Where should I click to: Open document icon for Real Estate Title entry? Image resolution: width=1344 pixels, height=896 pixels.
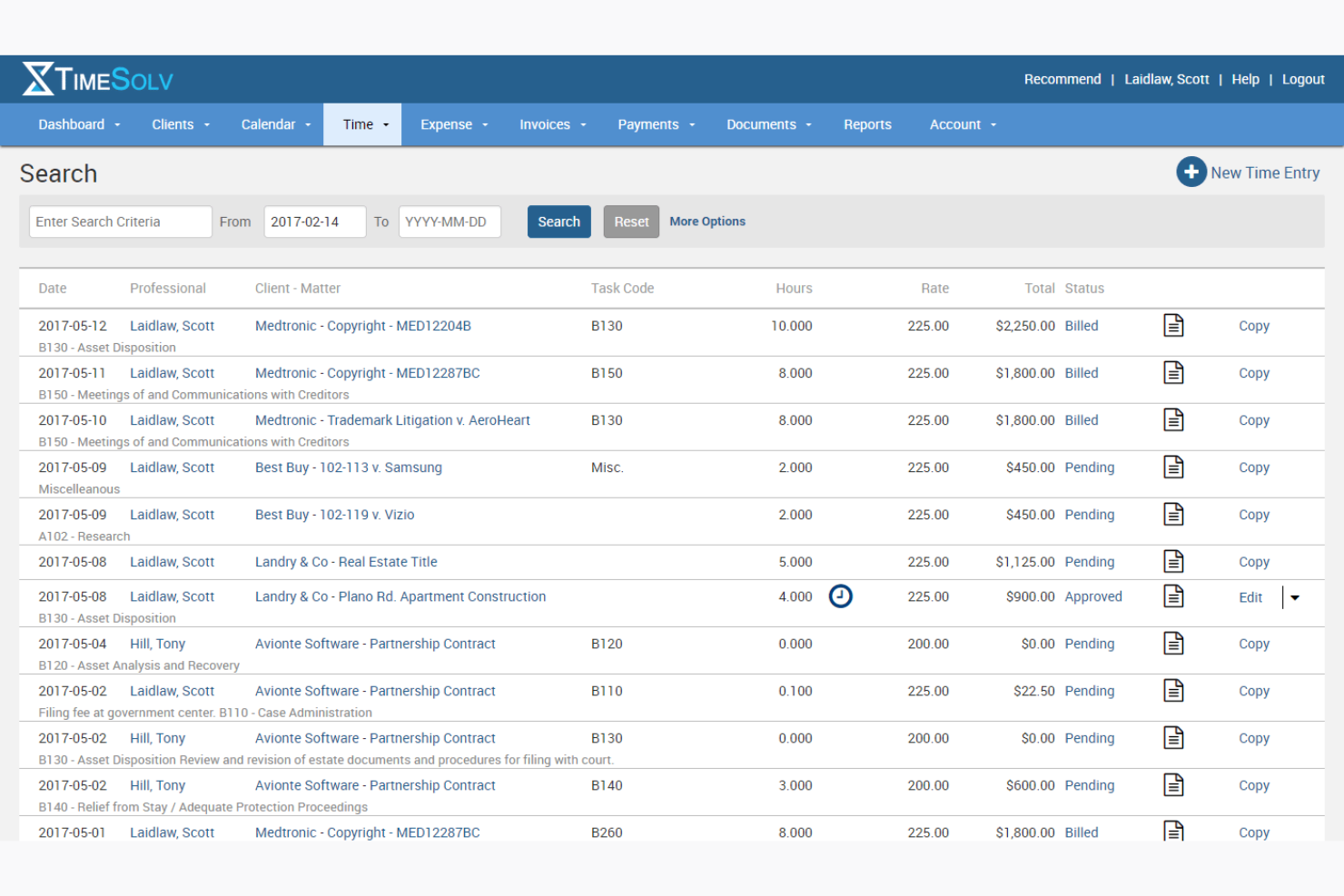pos(1173,561)
